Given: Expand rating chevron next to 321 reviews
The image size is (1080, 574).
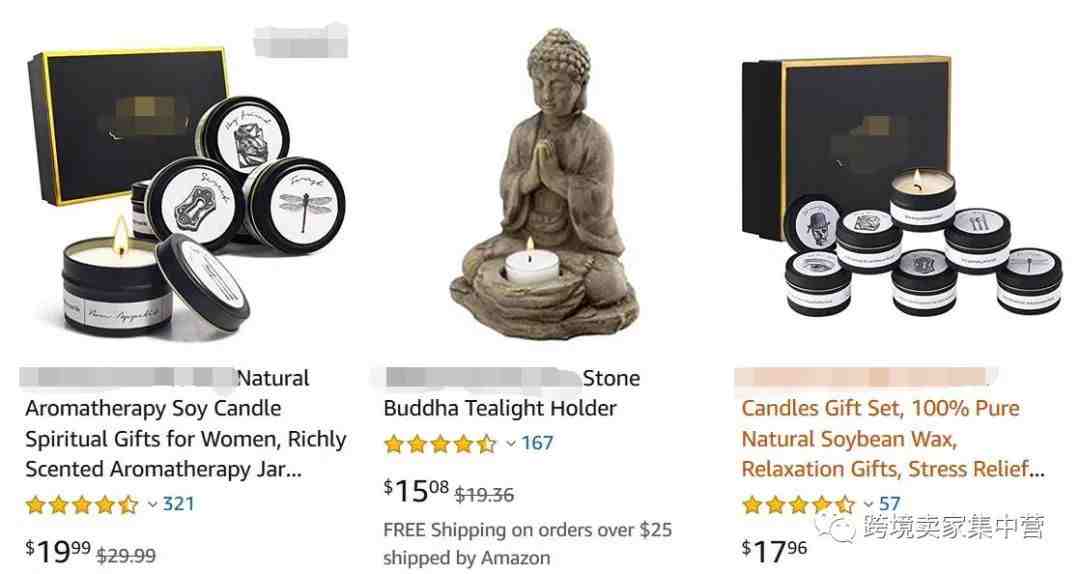Looking at the screenshot, I should tap(152, 505).
